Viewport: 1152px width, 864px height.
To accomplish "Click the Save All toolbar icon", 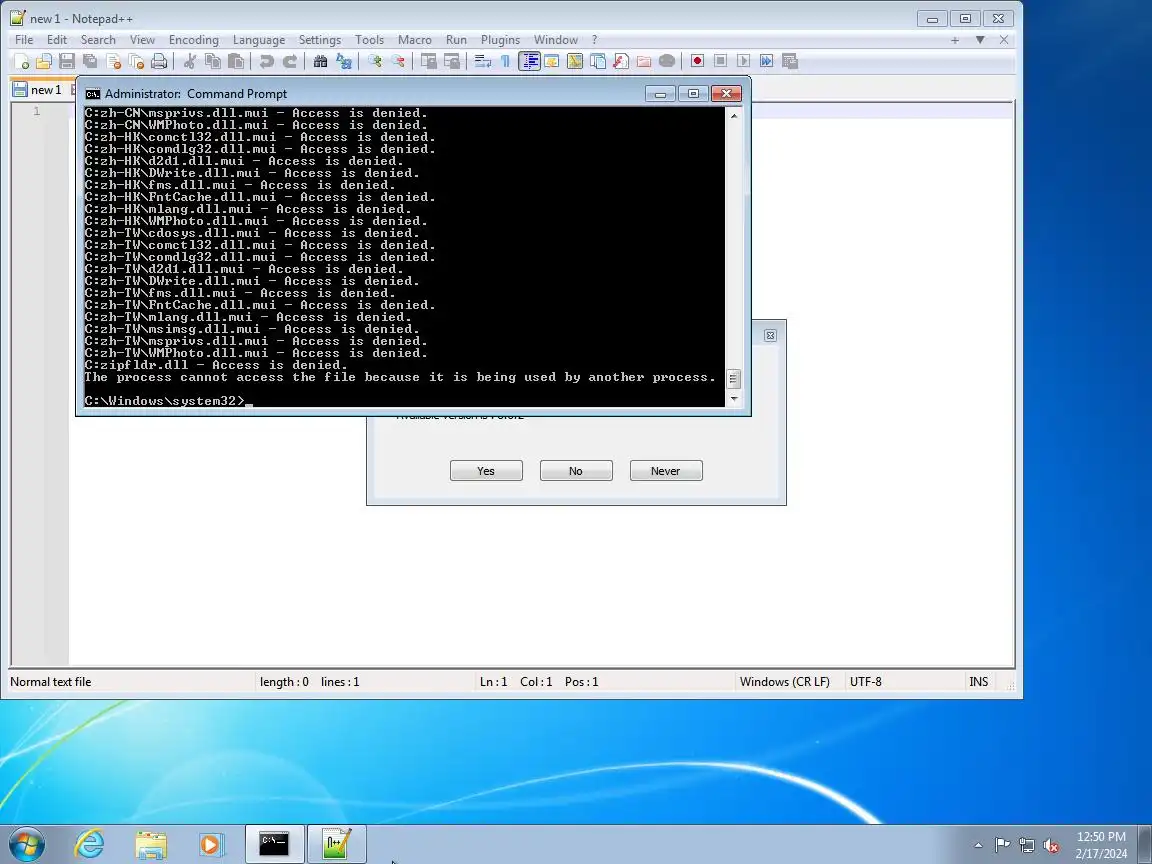I will coord(90,62).
